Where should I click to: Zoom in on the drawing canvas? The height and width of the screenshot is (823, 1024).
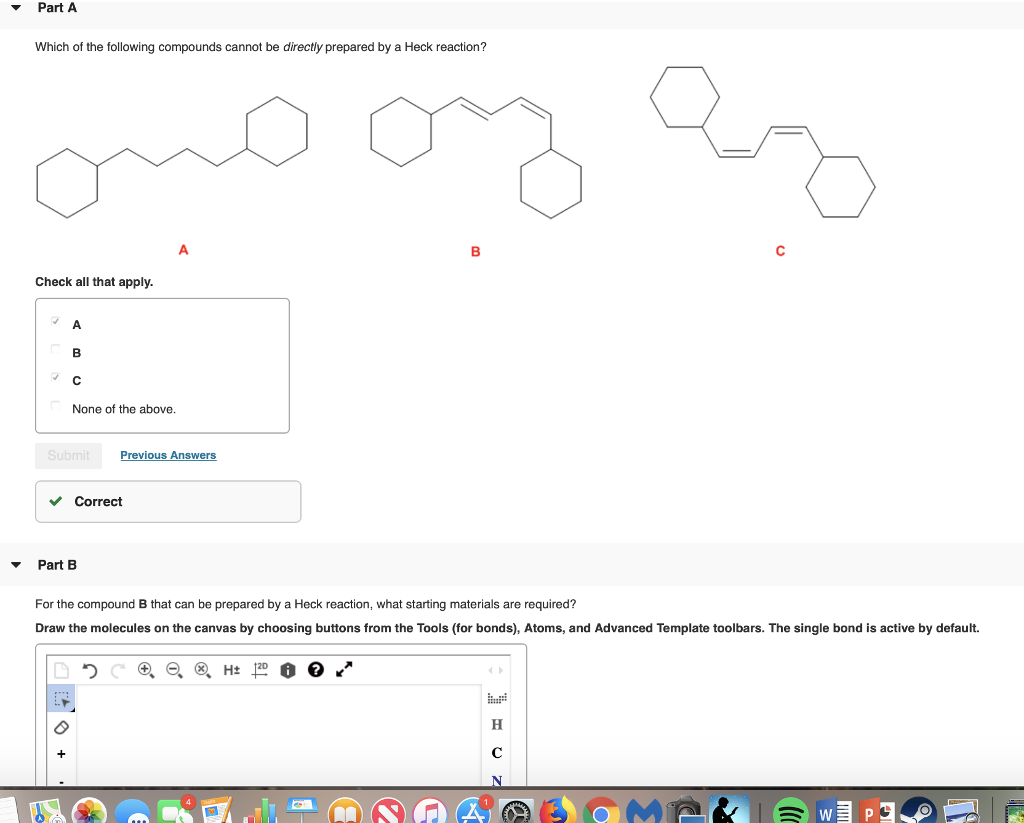146,670
